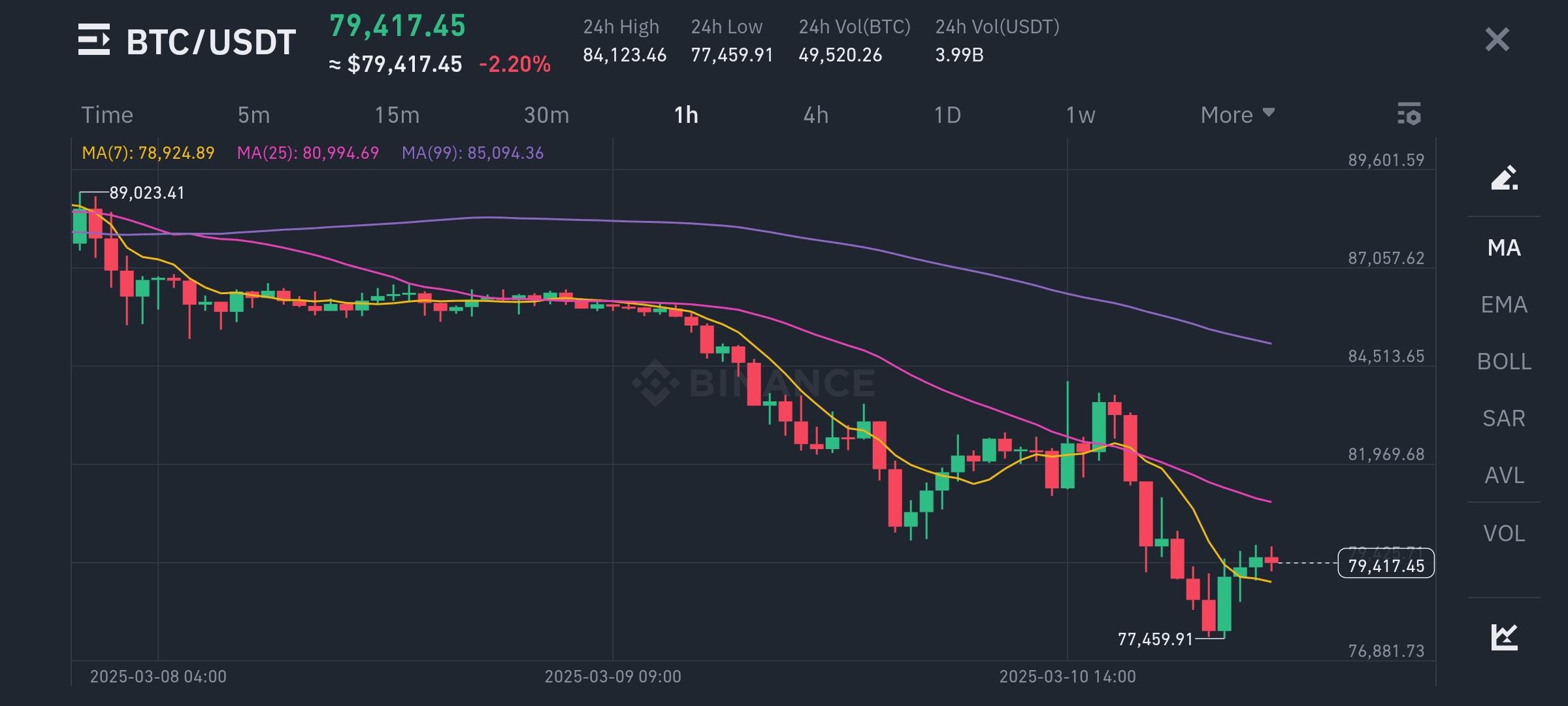Click the 89,023.41 high marker label

point(147,193)
